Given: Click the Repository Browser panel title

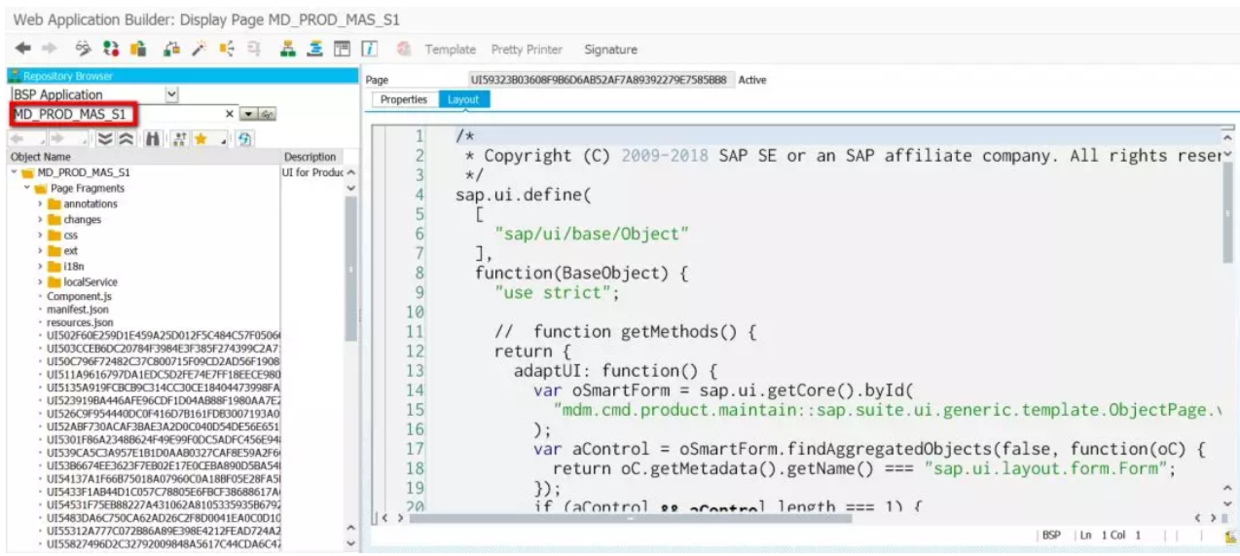Looking at the screenshot, I should (68, 76).
